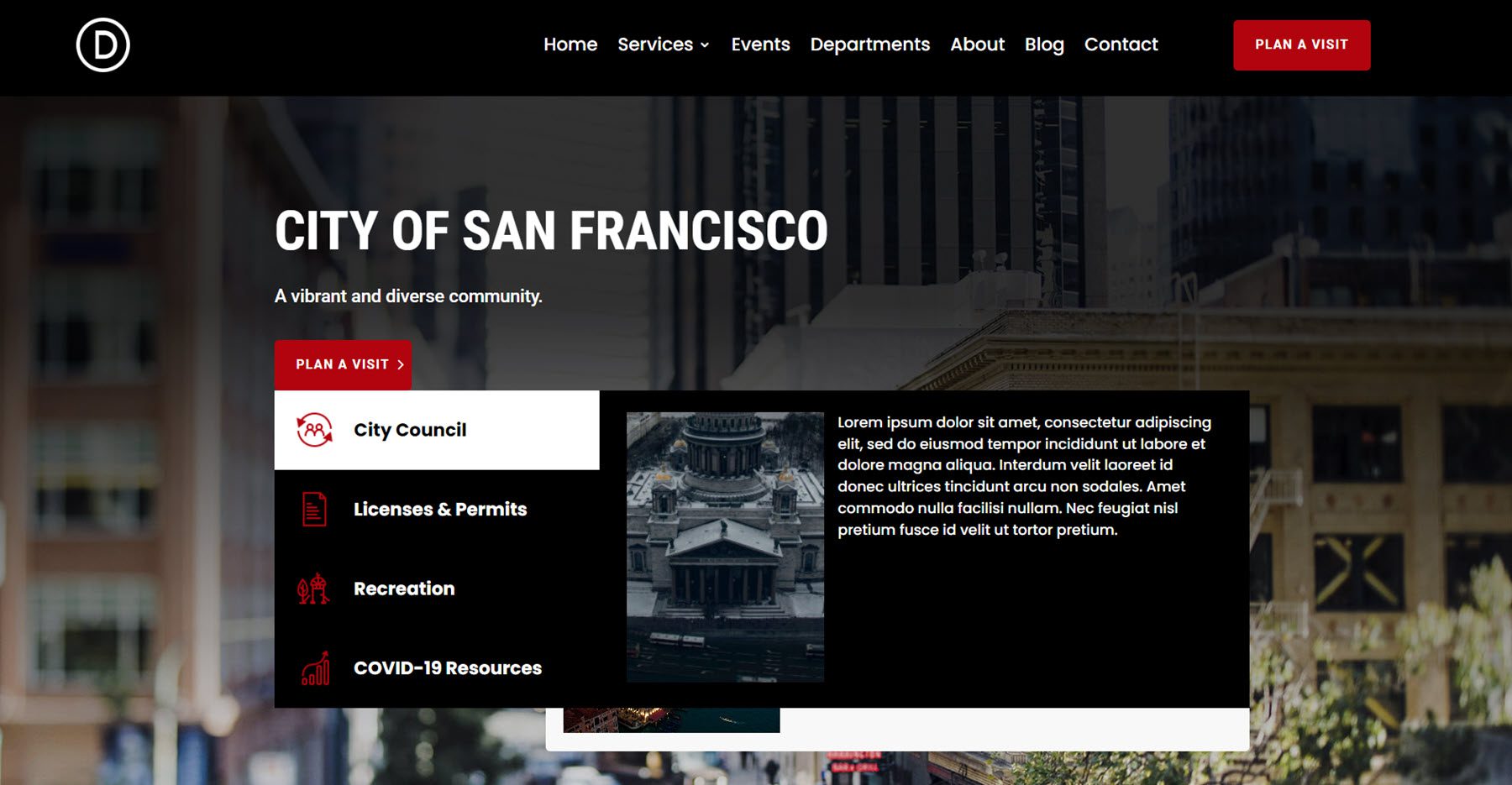The height and width of the screenshot is (785, 1512).
Task: Click the arrow on hero Plan a Visit button
Action: tap(401, 365)
